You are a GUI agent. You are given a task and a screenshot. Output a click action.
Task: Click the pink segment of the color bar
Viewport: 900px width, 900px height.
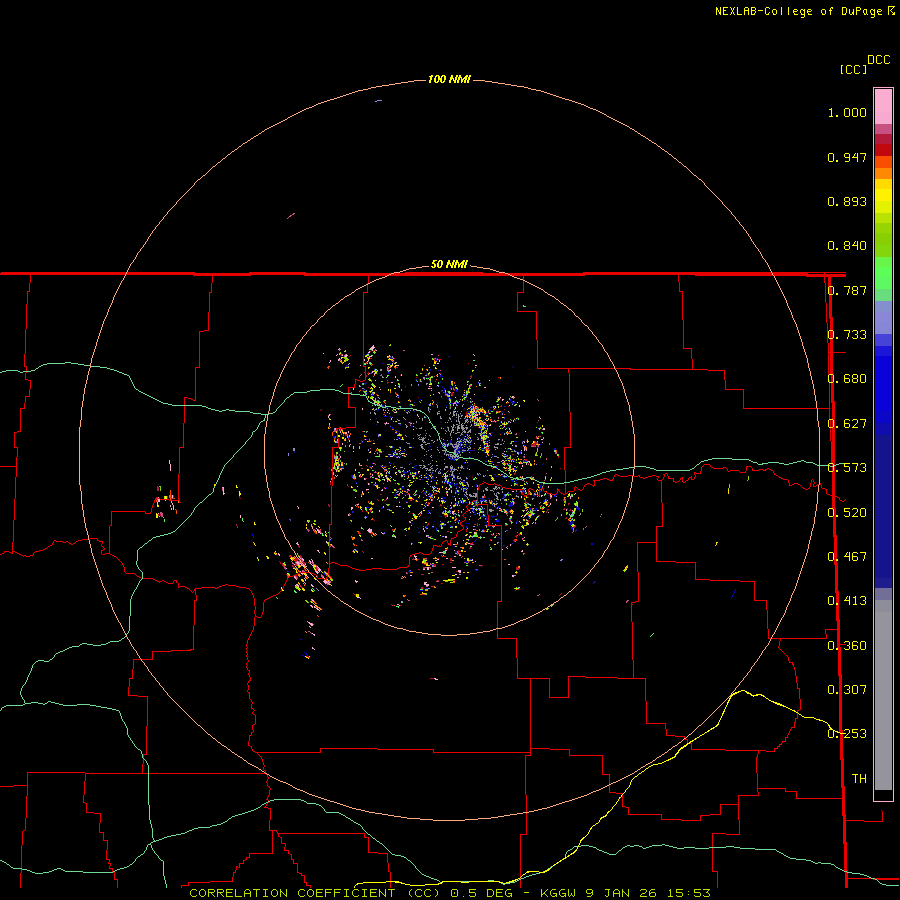coord(883,107)
